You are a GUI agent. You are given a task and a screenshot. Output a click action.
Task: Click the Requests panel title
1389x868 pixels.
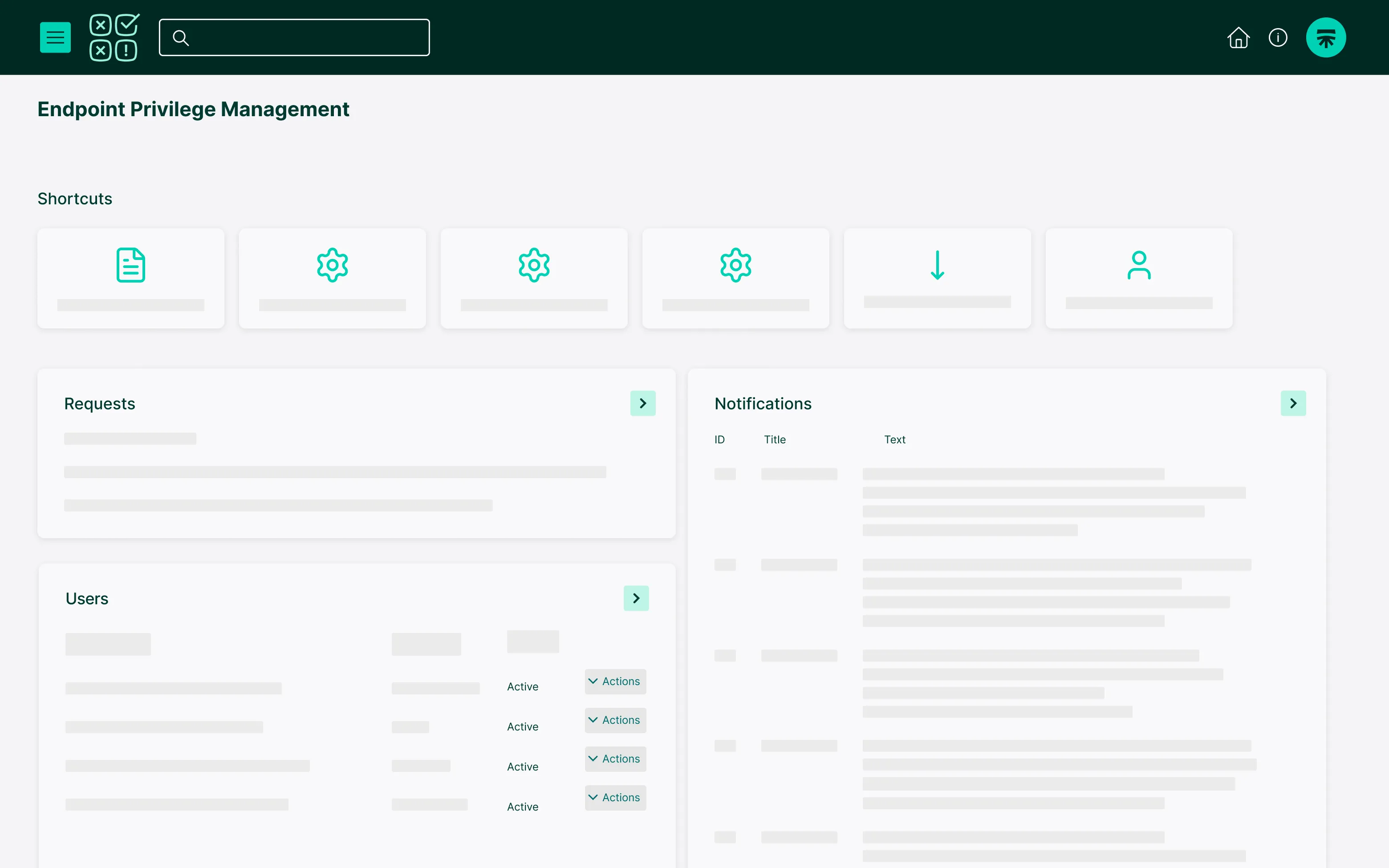(100, 404)
